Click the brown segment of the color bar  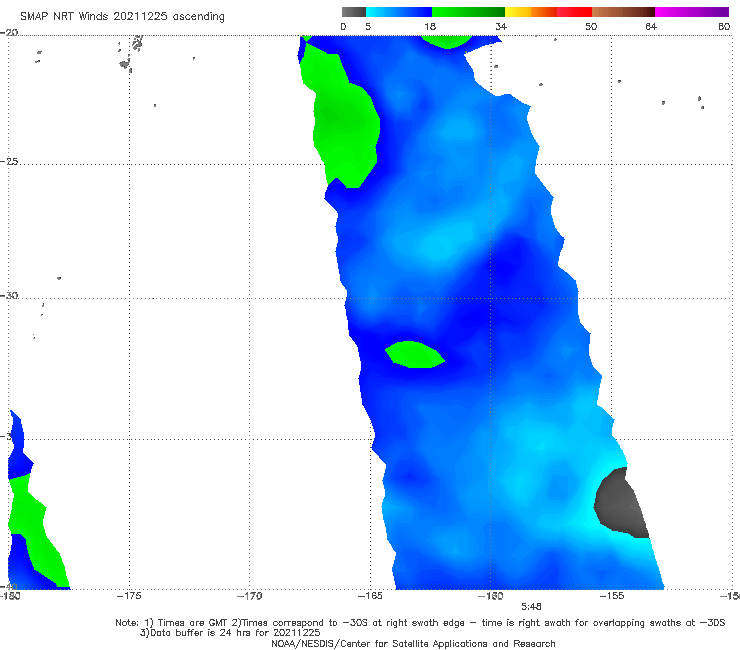[x=623, y=12]
